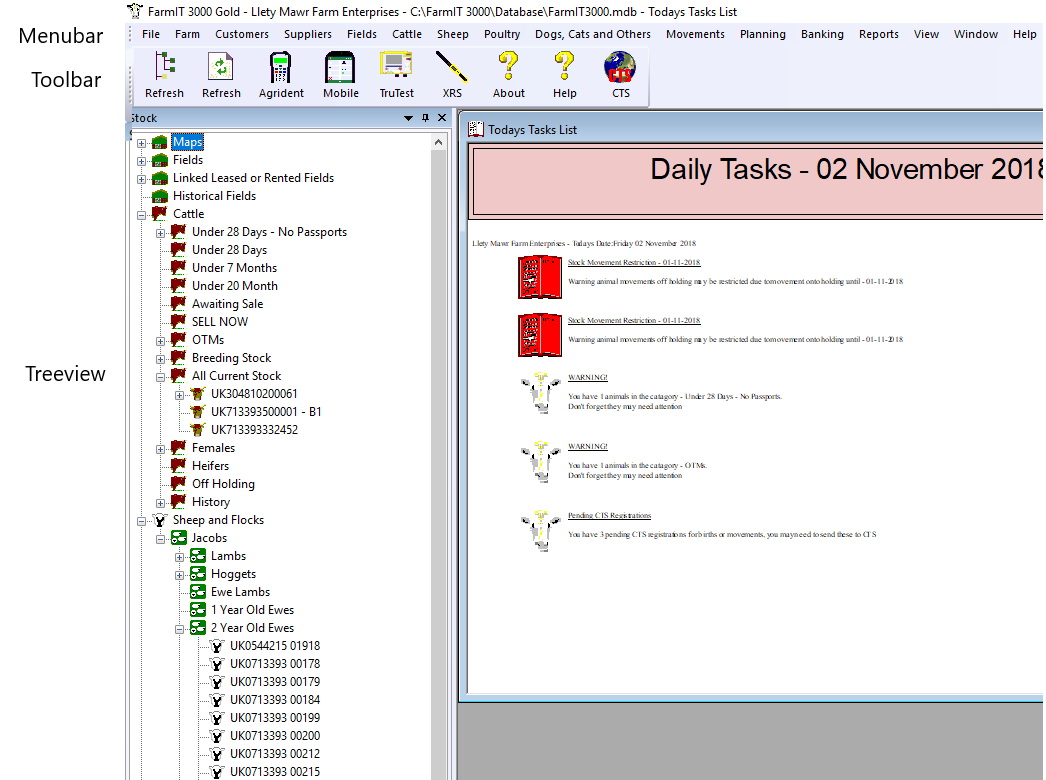The height and width of the screenshot is (780, 1046).
Task: Select the Under 7 Months tree item
Action: coord(234,268)
